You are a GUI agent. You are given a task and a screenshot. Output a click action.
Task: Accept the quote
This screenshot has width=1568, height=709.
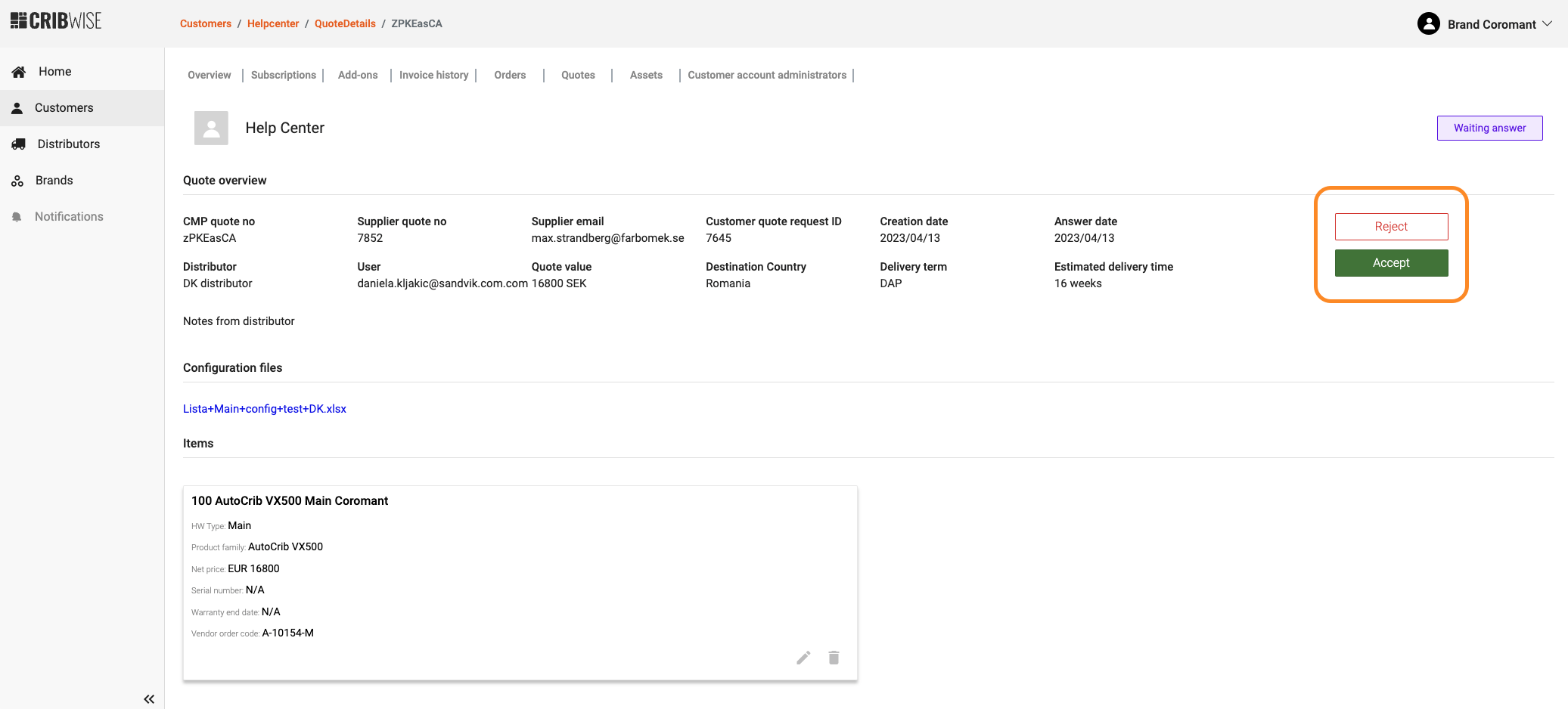point(1391,263)
